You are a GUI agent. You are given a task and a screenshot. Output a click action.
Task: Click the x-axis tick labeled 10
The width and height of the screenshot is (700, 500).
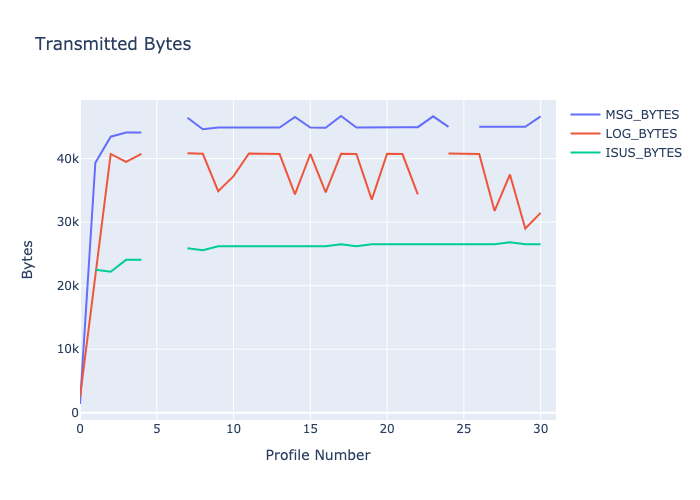[233, 428]
